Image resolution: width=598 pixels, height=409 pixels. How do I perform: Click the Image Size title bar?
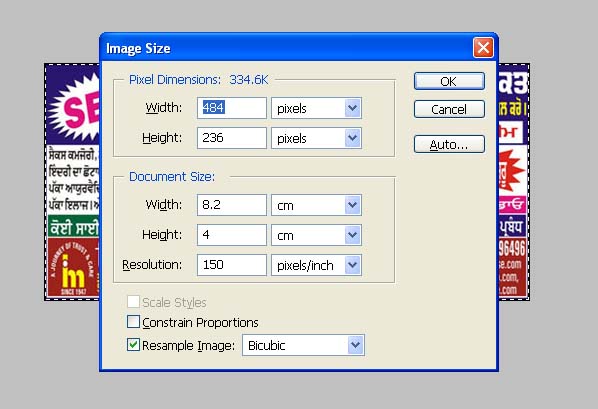click(286, 48)
